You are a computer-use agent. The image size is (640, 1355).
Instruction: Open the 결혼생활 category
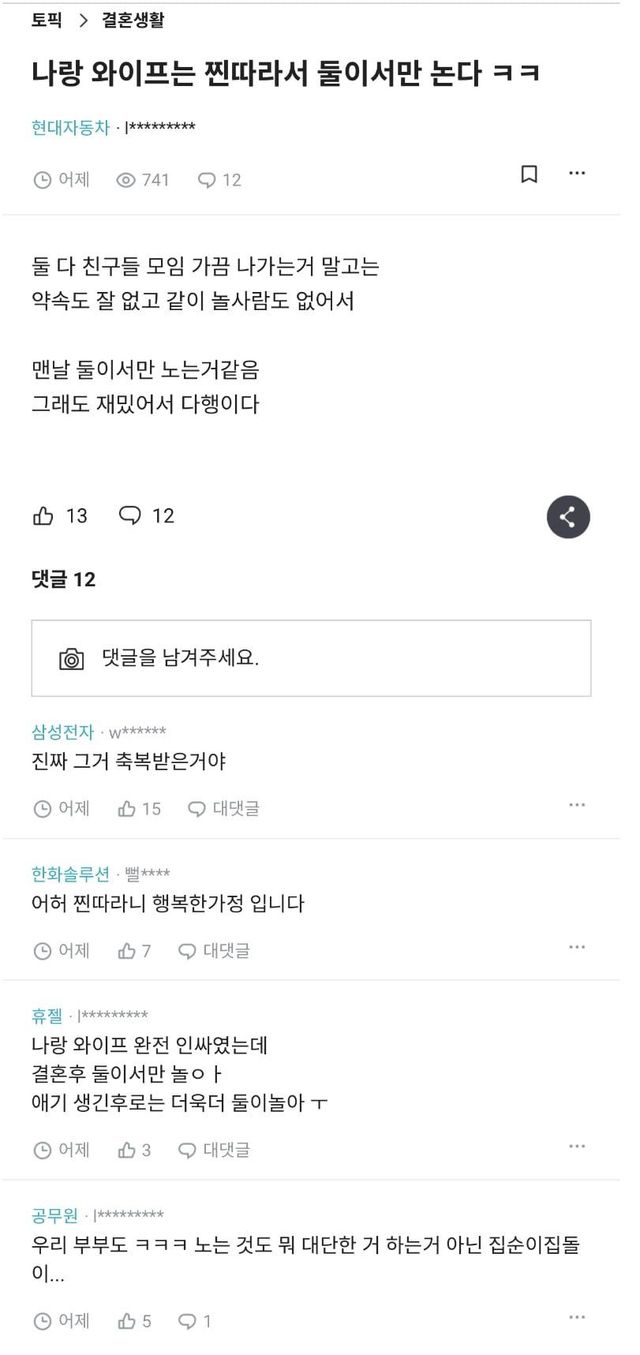tap(134, 19)
